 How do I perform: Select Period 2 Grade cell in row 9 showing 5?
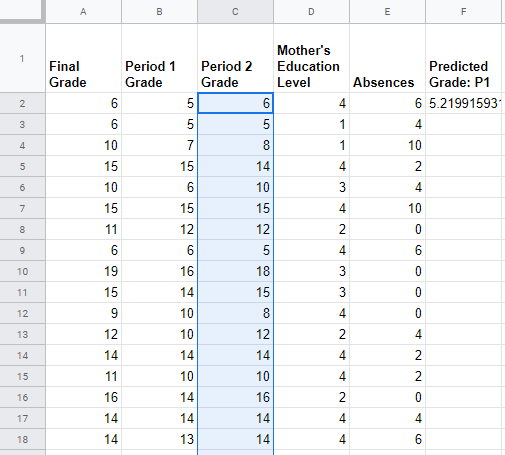tap(235, 250)
